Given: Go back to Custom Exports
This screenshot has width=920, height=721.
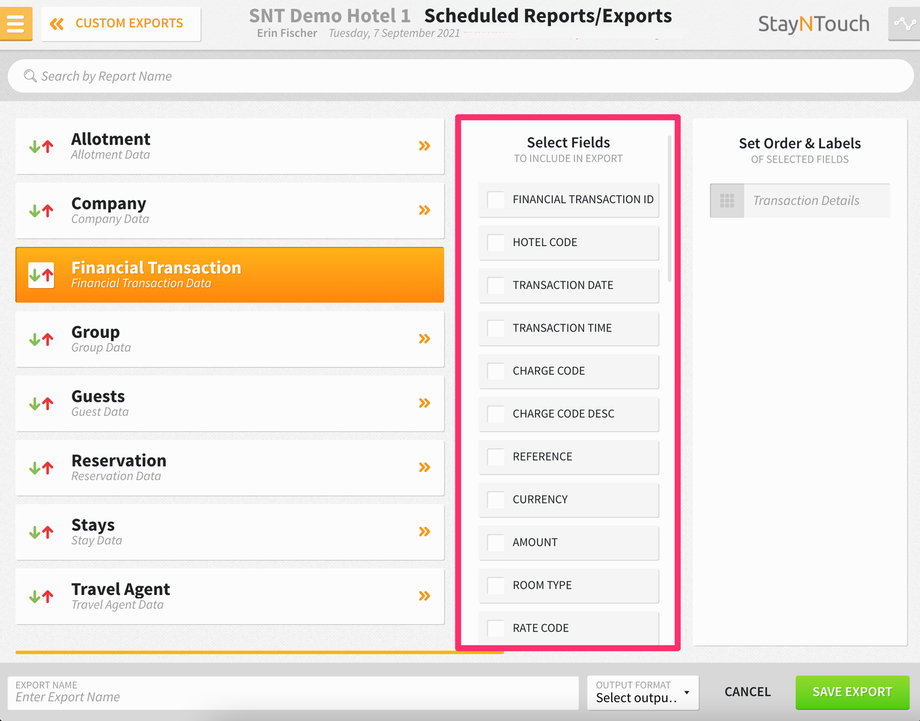Looking at the screenshot, I should coord(121,23).
